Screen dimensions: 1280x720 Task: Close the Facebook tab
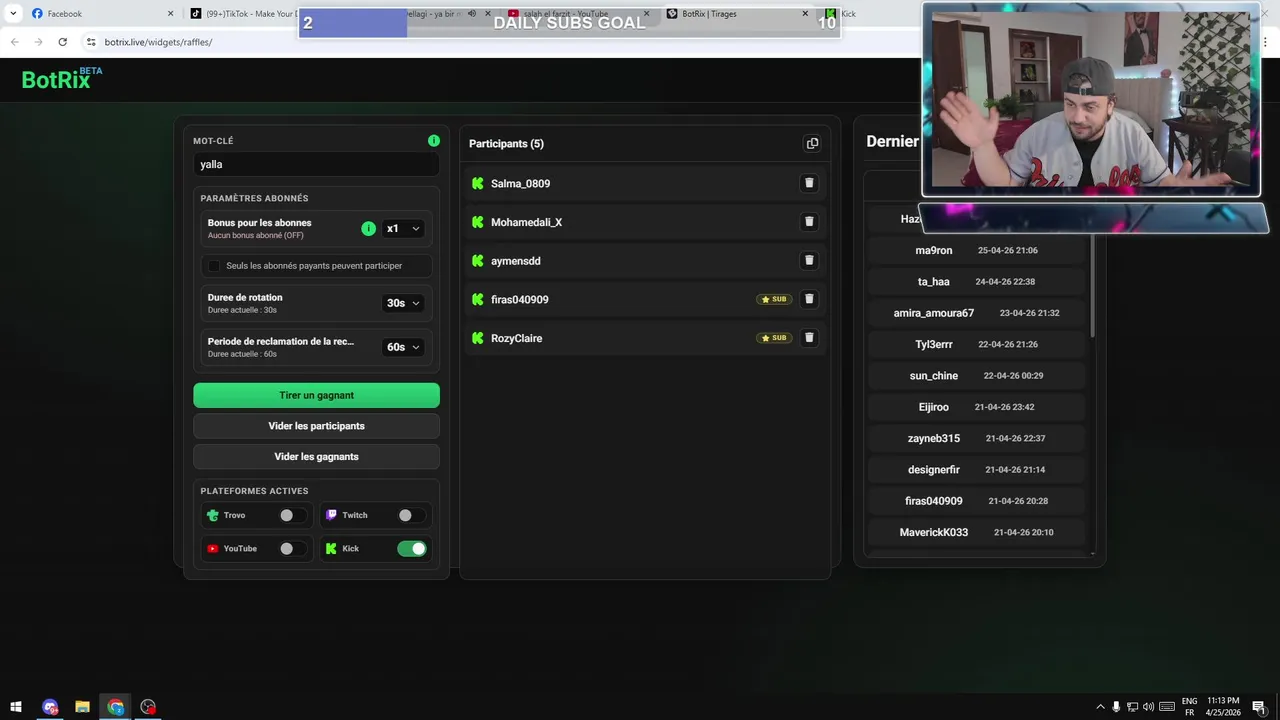coord(170,14)
